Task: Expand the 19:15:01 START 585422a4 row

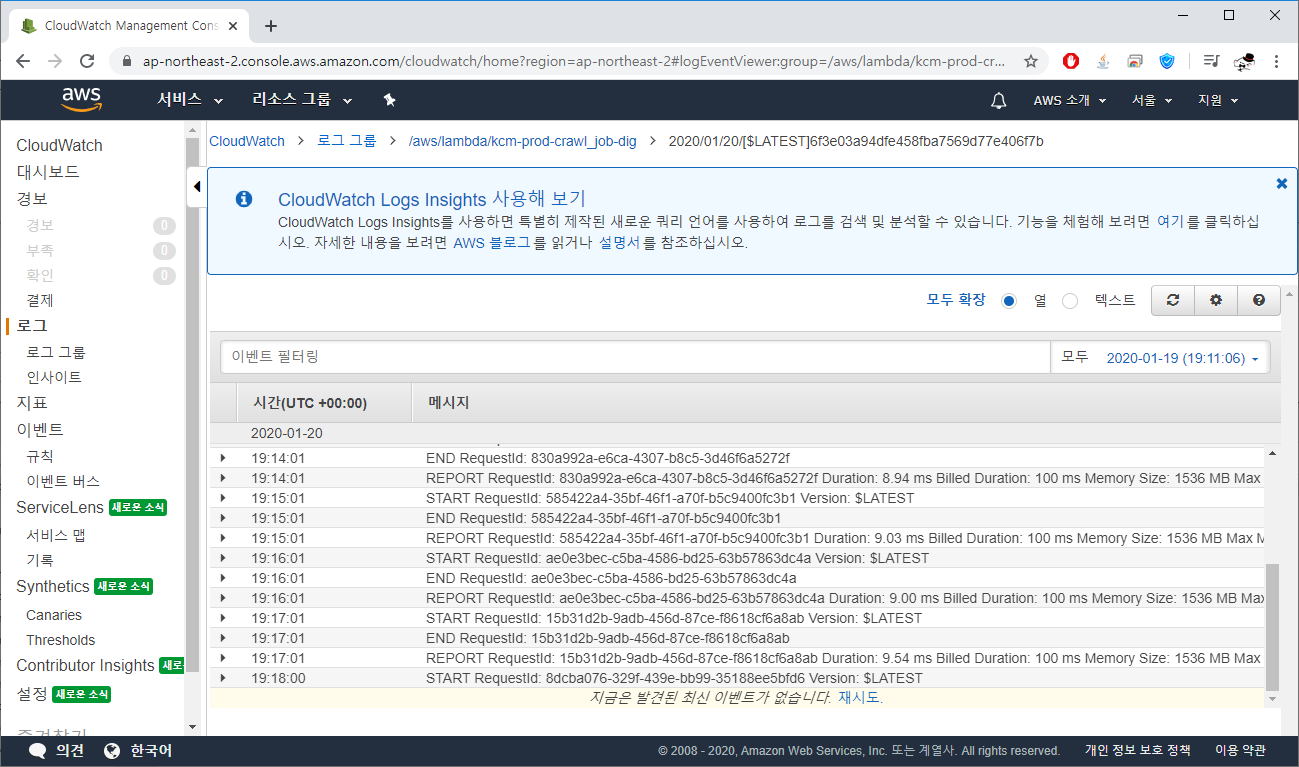Action: point(223,498)
